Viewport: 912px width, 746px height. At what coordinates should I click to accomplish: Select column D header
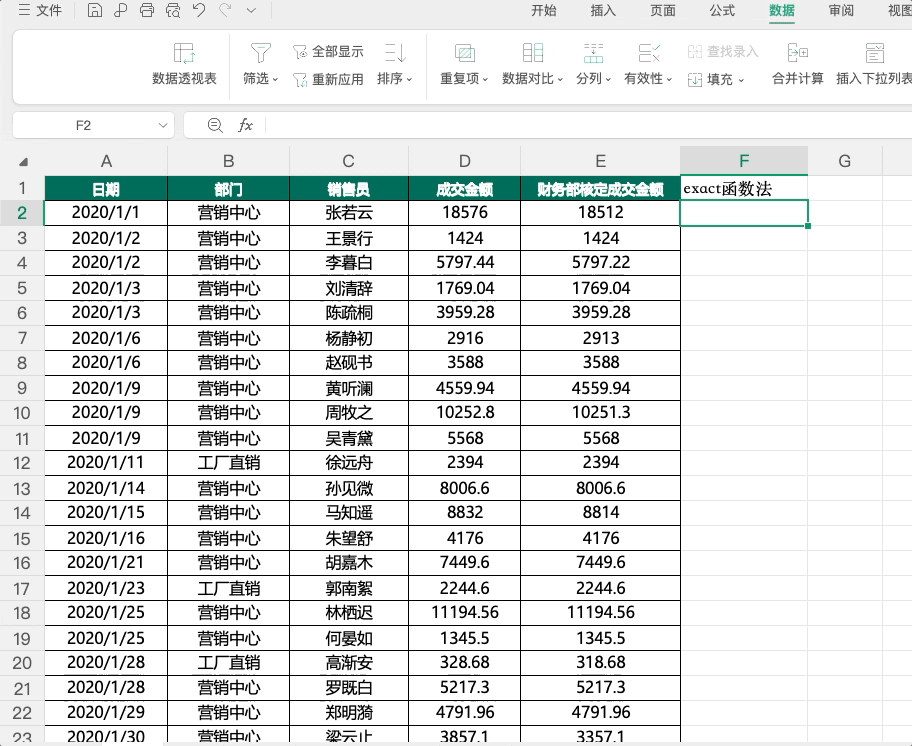tap(465, 161)
